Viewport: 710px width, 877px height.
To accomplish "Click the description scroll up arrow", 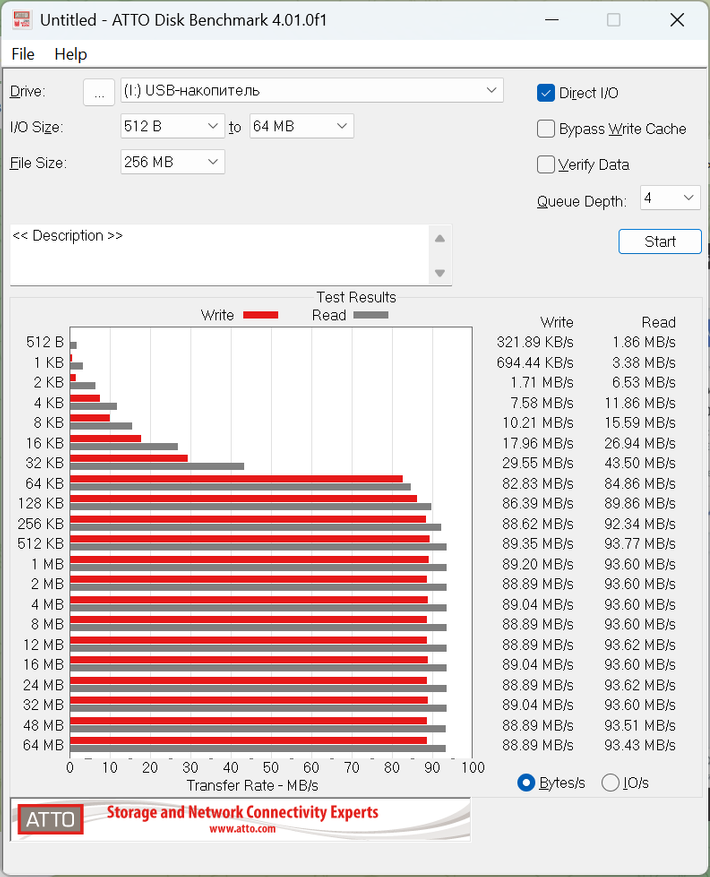I will pos(440,239).
